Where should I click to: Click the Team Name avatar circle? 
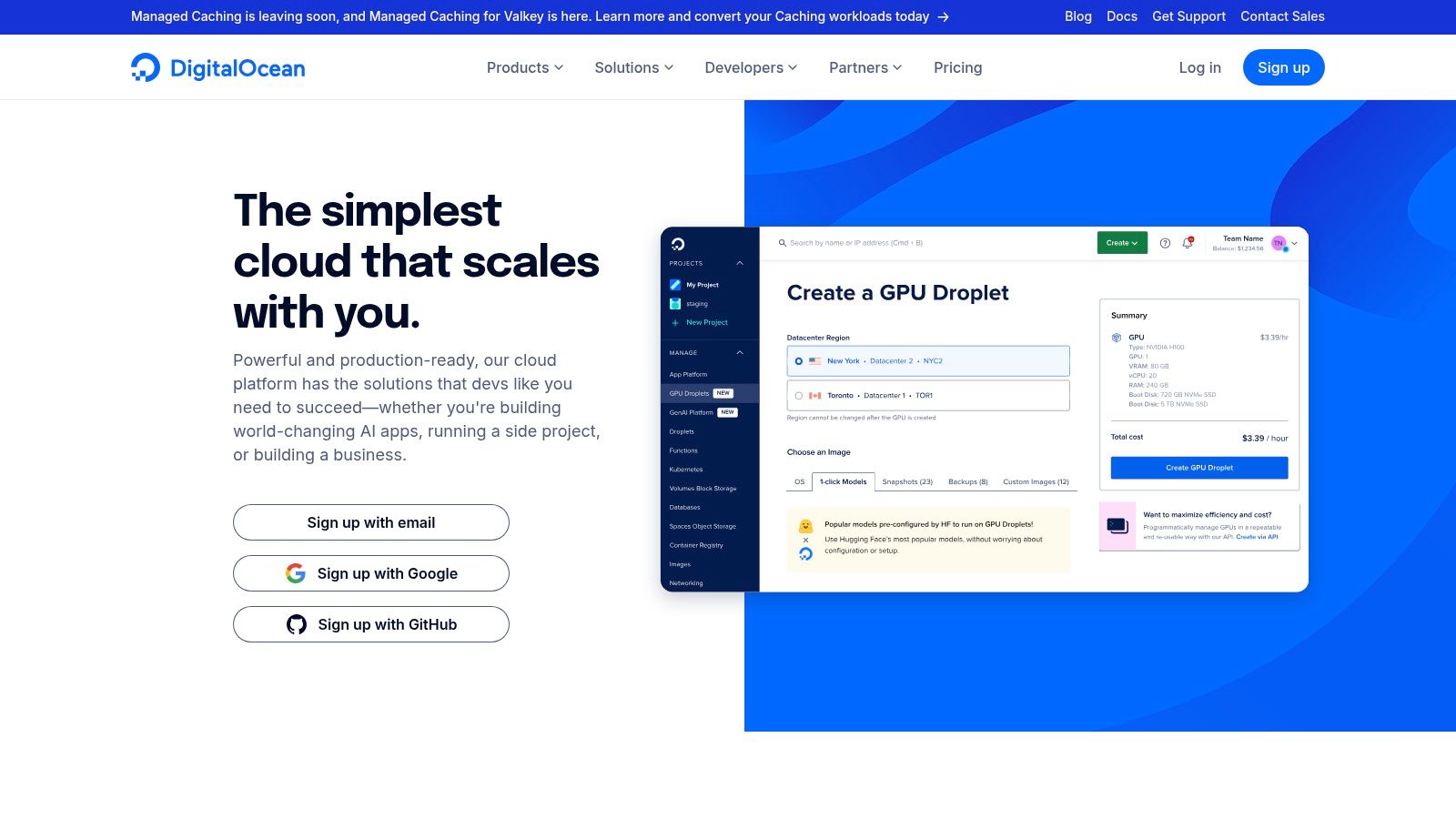tap(1279, 243)
